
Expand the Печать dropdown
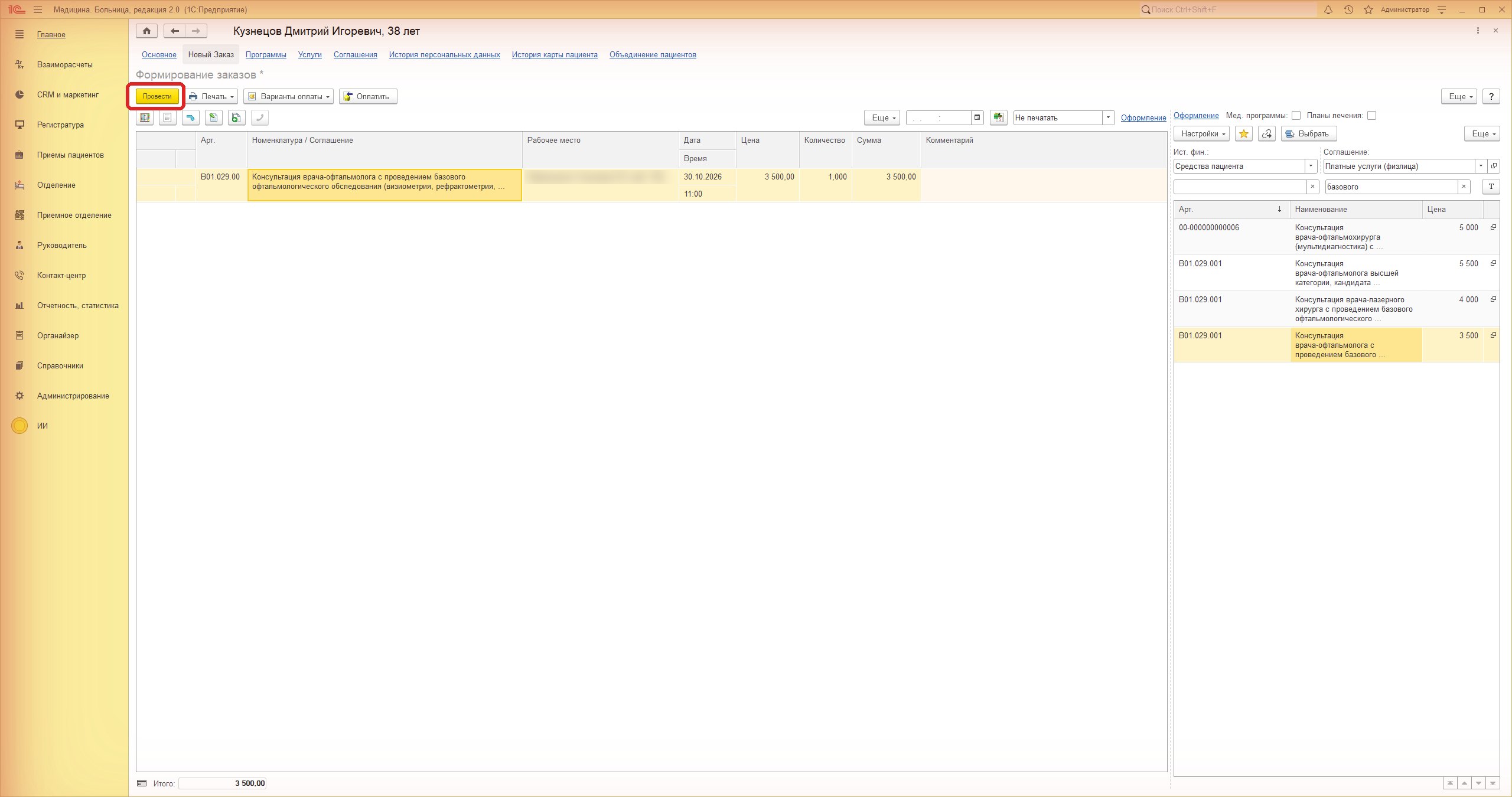click(x=211, y=96)
